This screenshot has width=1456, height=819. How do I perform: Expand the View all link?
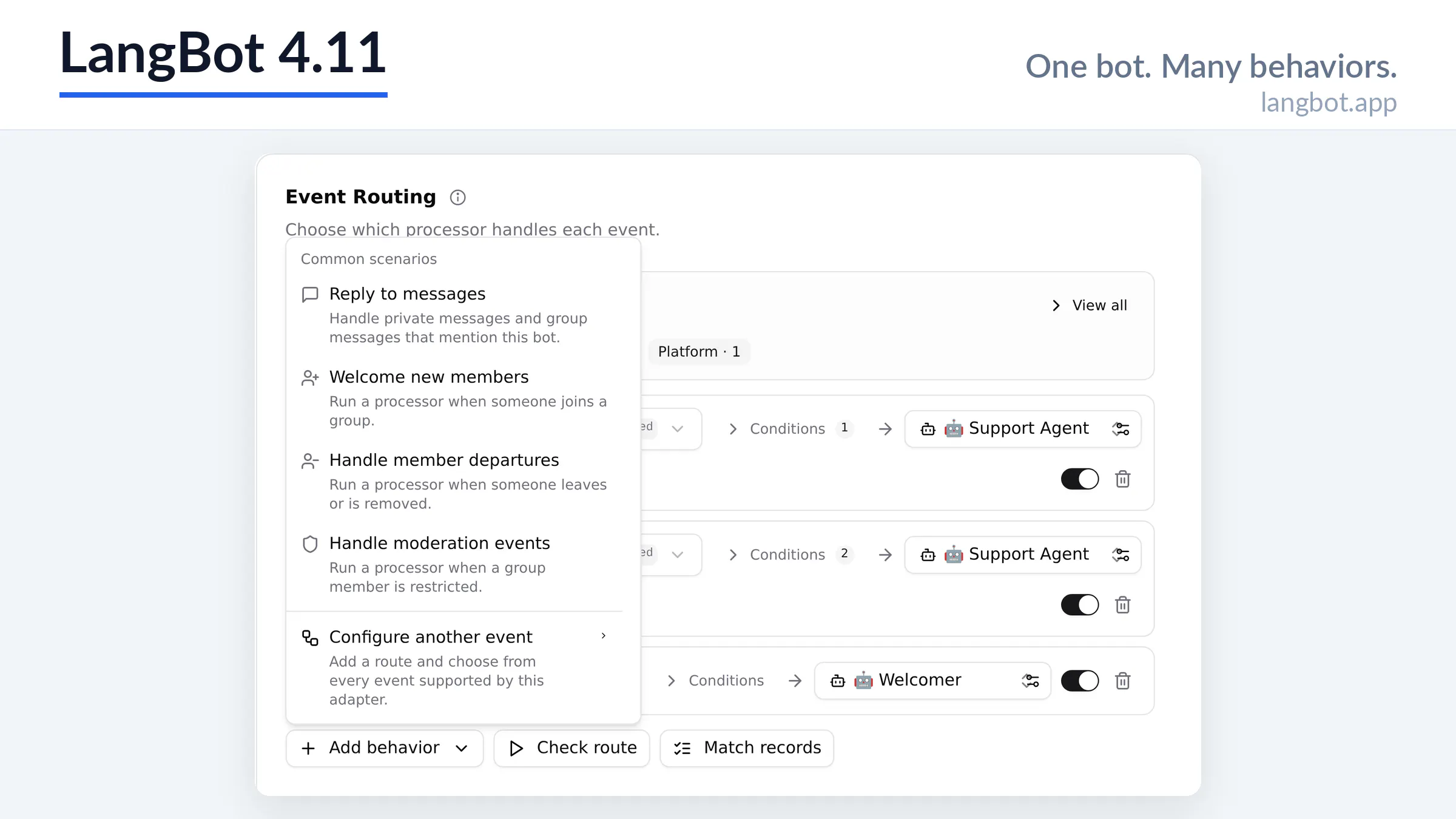coord(1089,305)
